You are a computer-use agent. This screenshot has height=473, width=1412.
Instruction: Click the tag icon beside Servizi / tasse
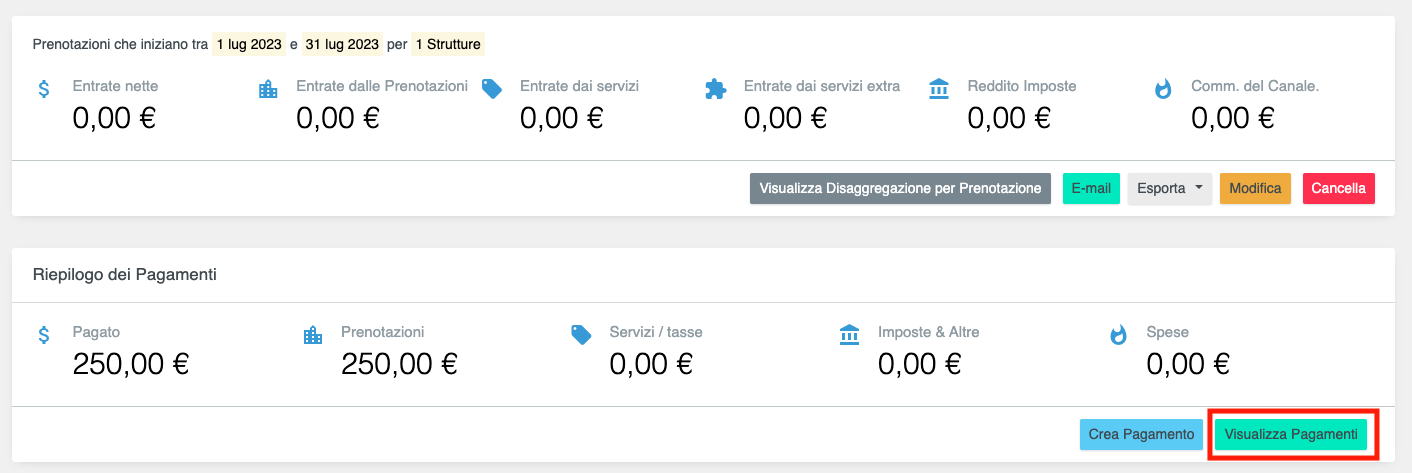click(581, 335)
